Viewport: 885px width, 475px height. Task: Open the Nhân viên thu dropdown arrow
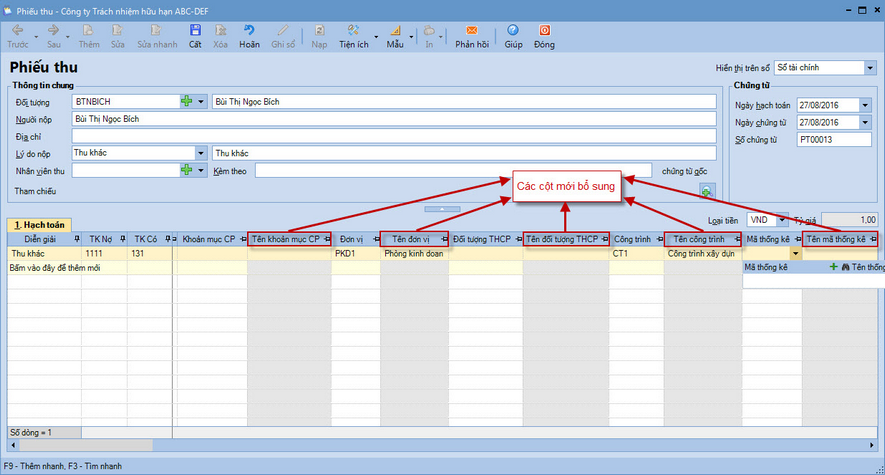[x=201, y=170]
